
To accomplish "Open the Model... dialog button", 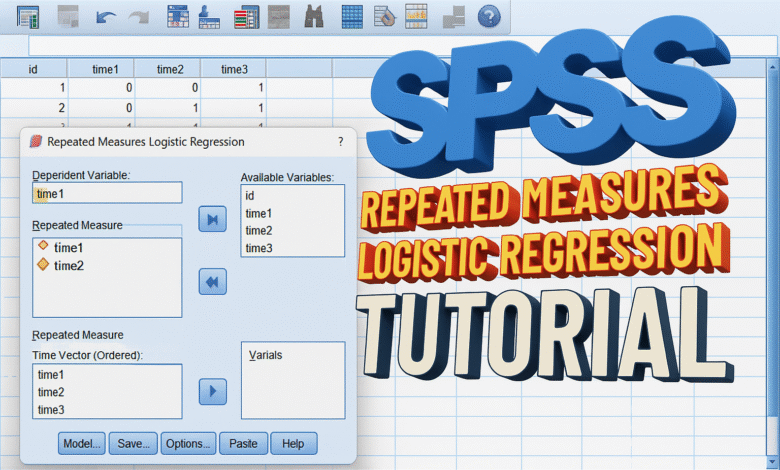I will [x=82, y=444].
